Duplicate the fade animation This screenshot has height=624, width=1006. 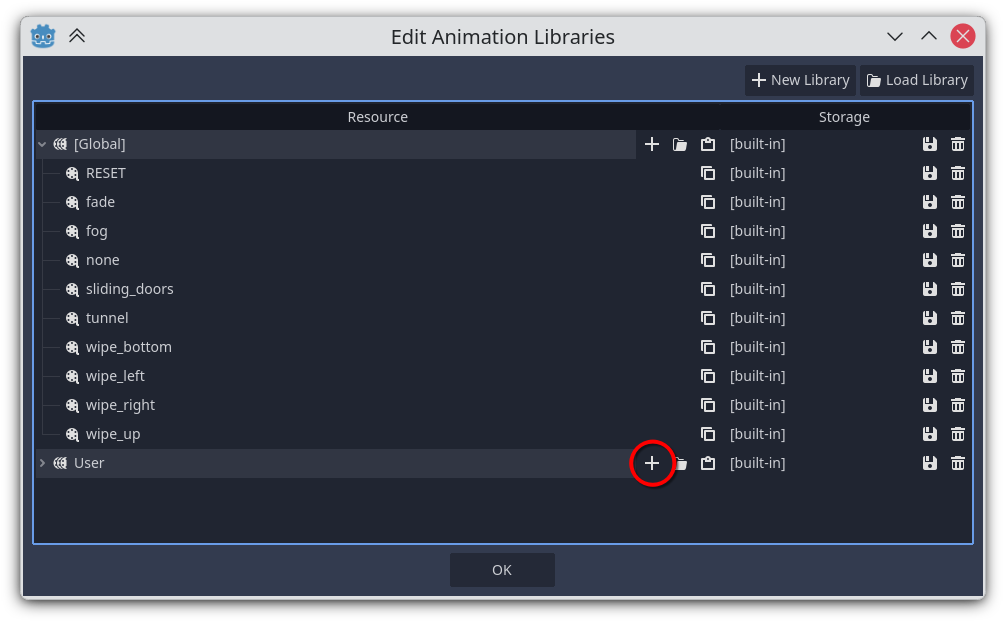tap(708, 202)
